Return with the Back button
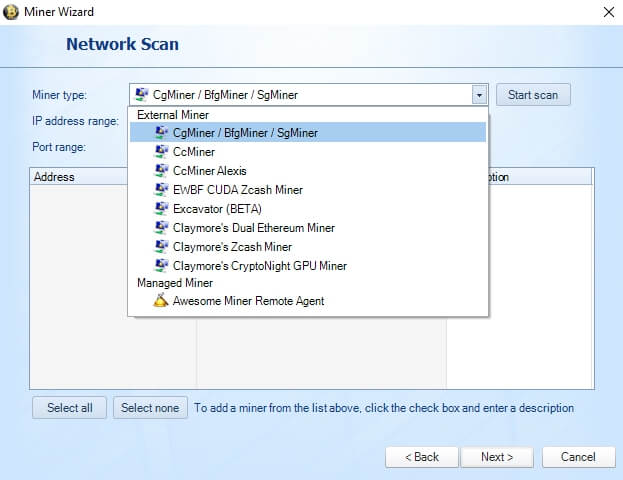Viewport: 623px width, 480px height. [x=422, y=457]
